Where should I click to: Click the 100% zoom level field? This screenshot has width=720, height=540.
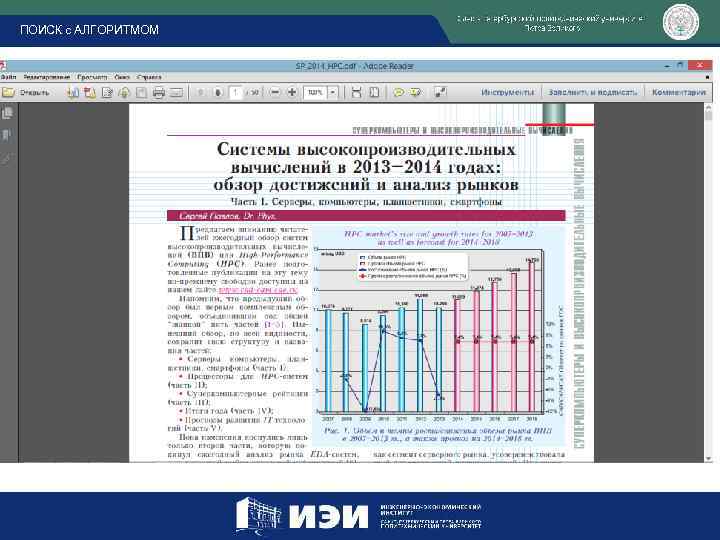(315, 93)
